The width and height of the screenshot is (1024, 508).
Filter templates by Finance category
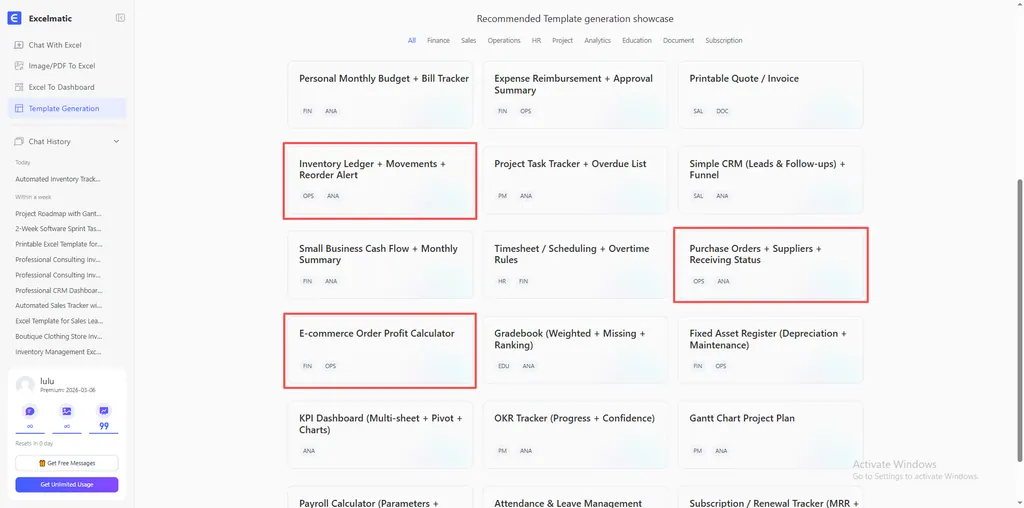click(x=438, y=41)
